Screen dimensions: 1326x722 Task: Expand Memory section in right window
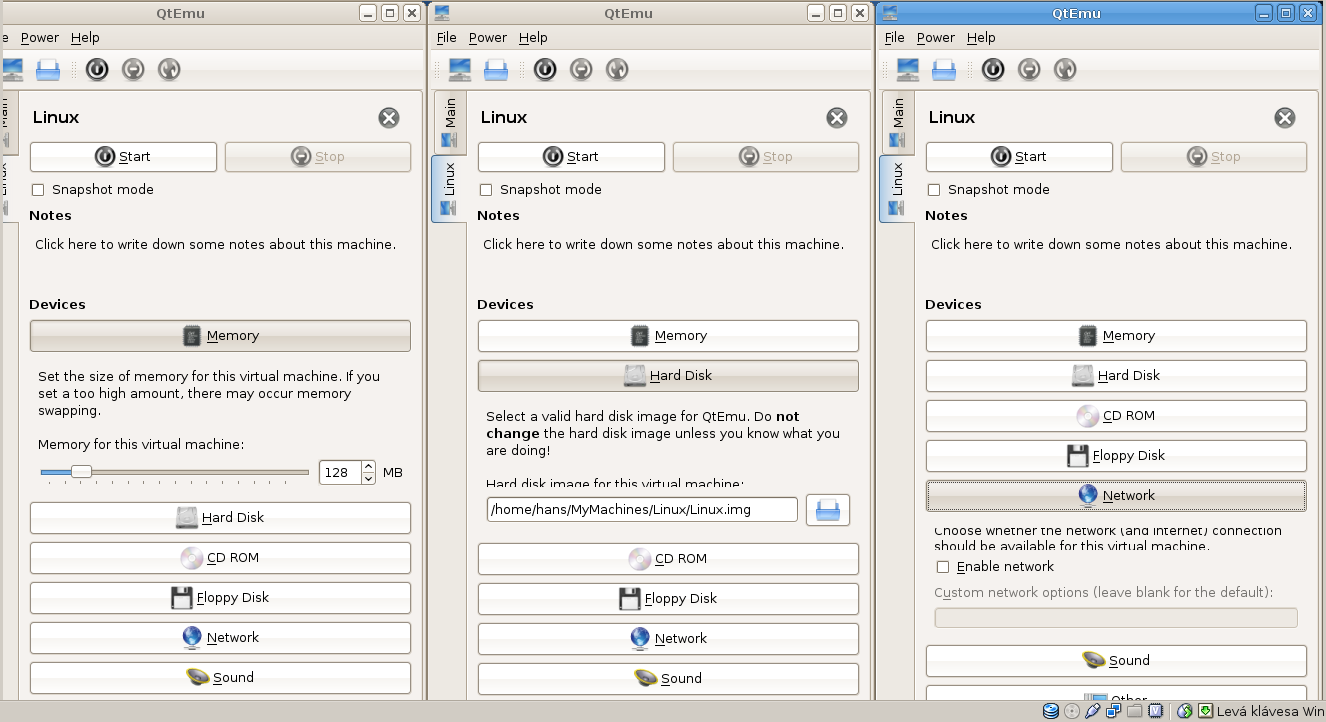pos(1116,336)
